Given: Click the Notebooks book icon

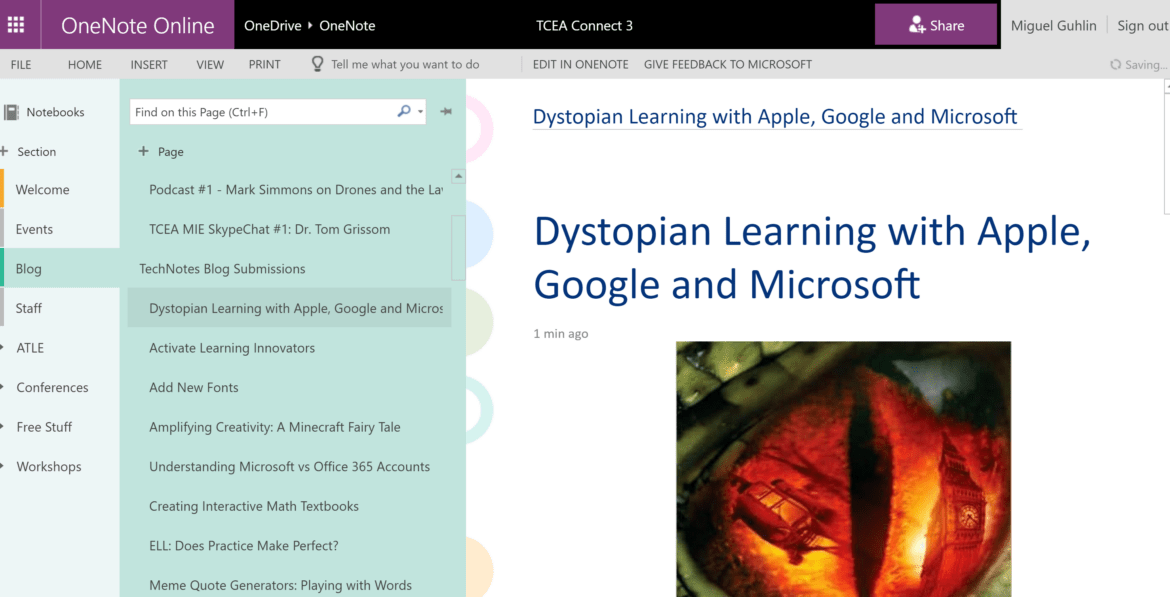Looking at the screenshot, I should coord(11,112).
